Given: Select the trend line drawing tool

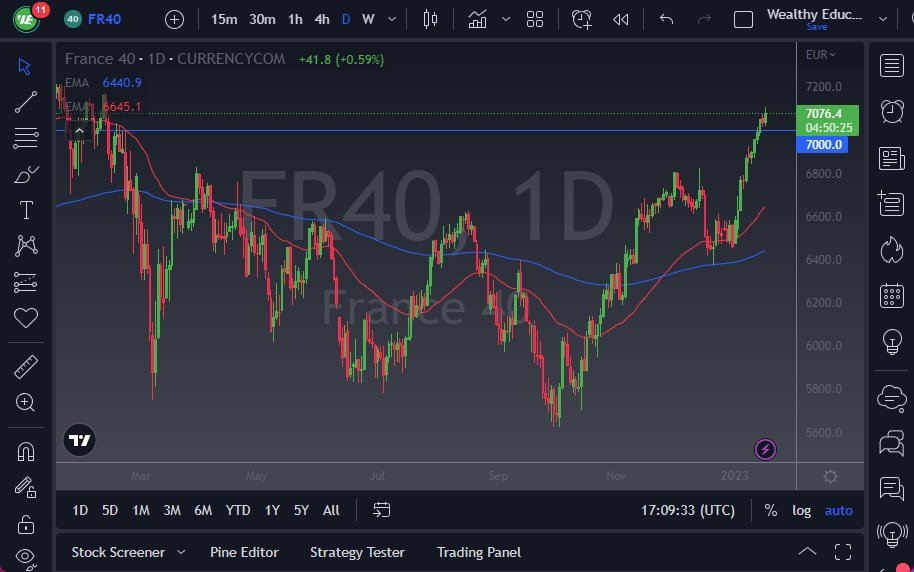Looking at the screenshot, I should [26, 102].
